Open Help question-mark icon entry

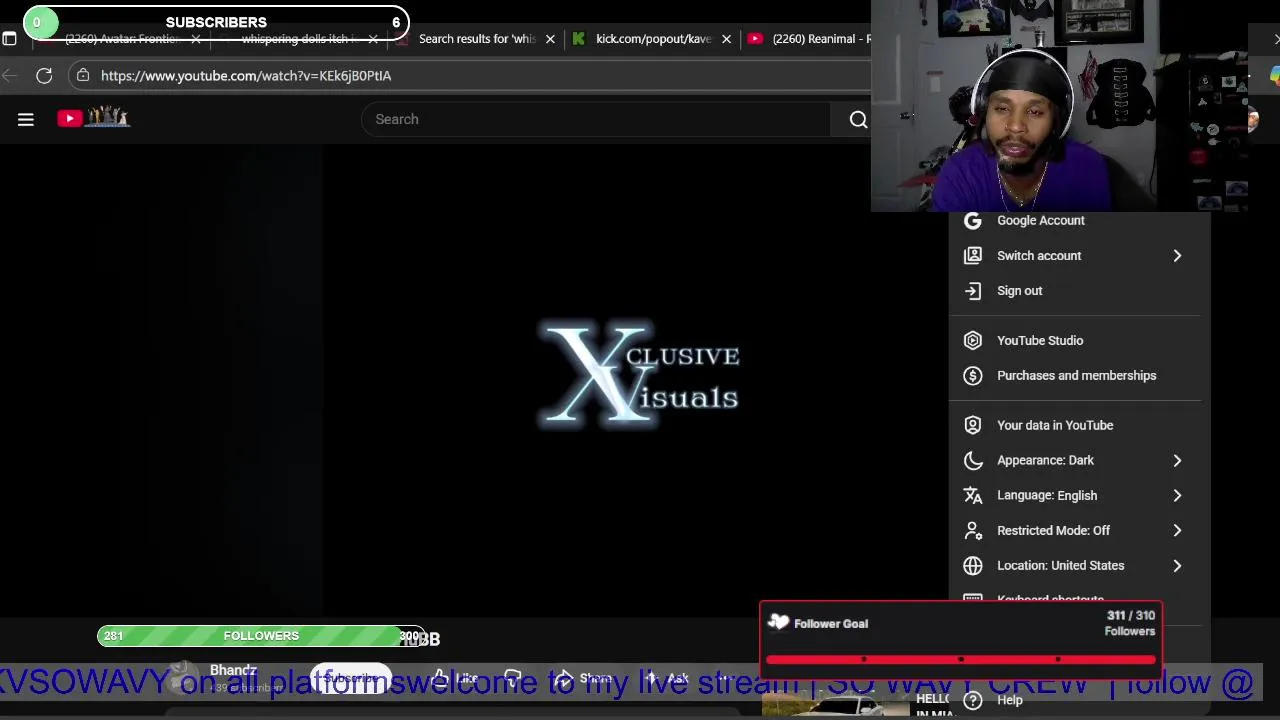[972, 700]
